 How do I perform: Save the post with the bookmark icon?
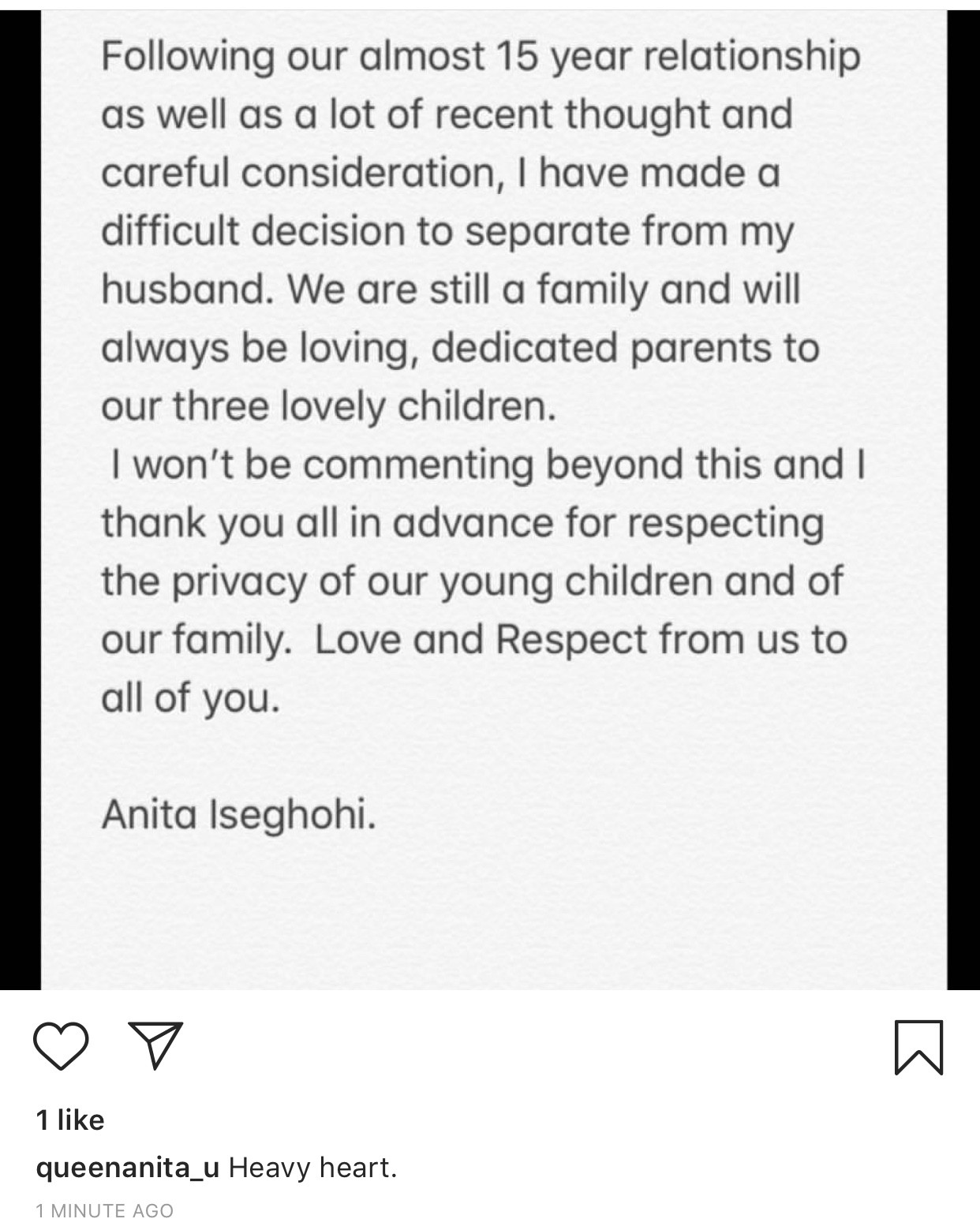coord(919,1047)
